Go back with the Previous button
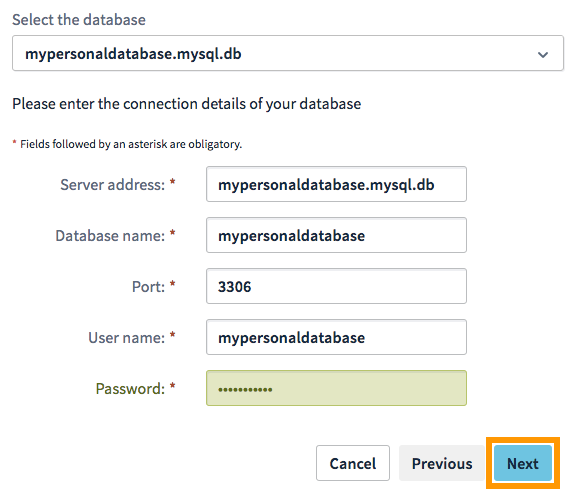This screenshot has width=582, height=496. [442, 463]
